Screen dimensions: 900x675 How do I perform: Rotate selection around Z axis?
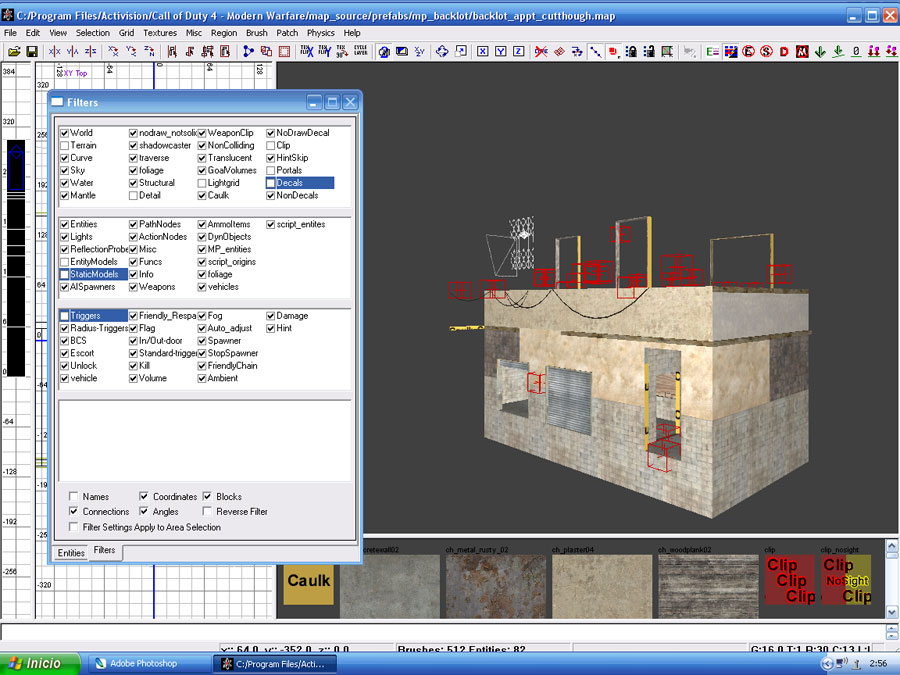(x=149, y=52)
